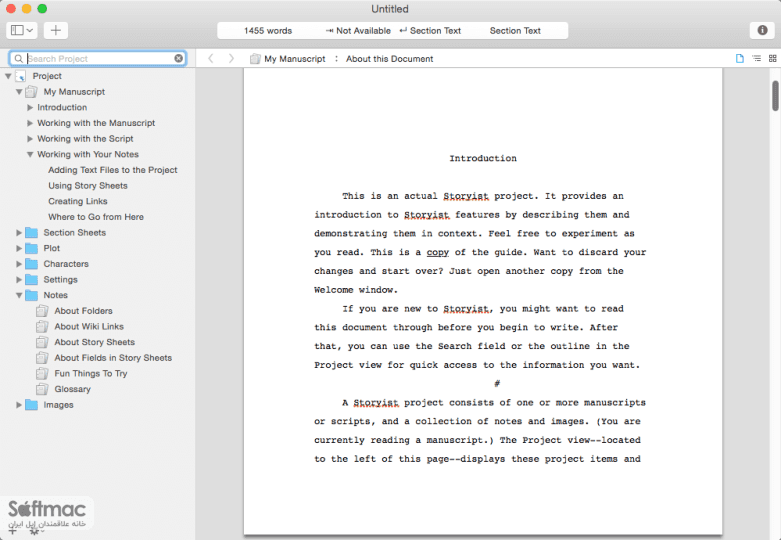Viewport: 781px width, 540px height.
Task: Expand the Characters folder
Action: (x=19, y=264)
